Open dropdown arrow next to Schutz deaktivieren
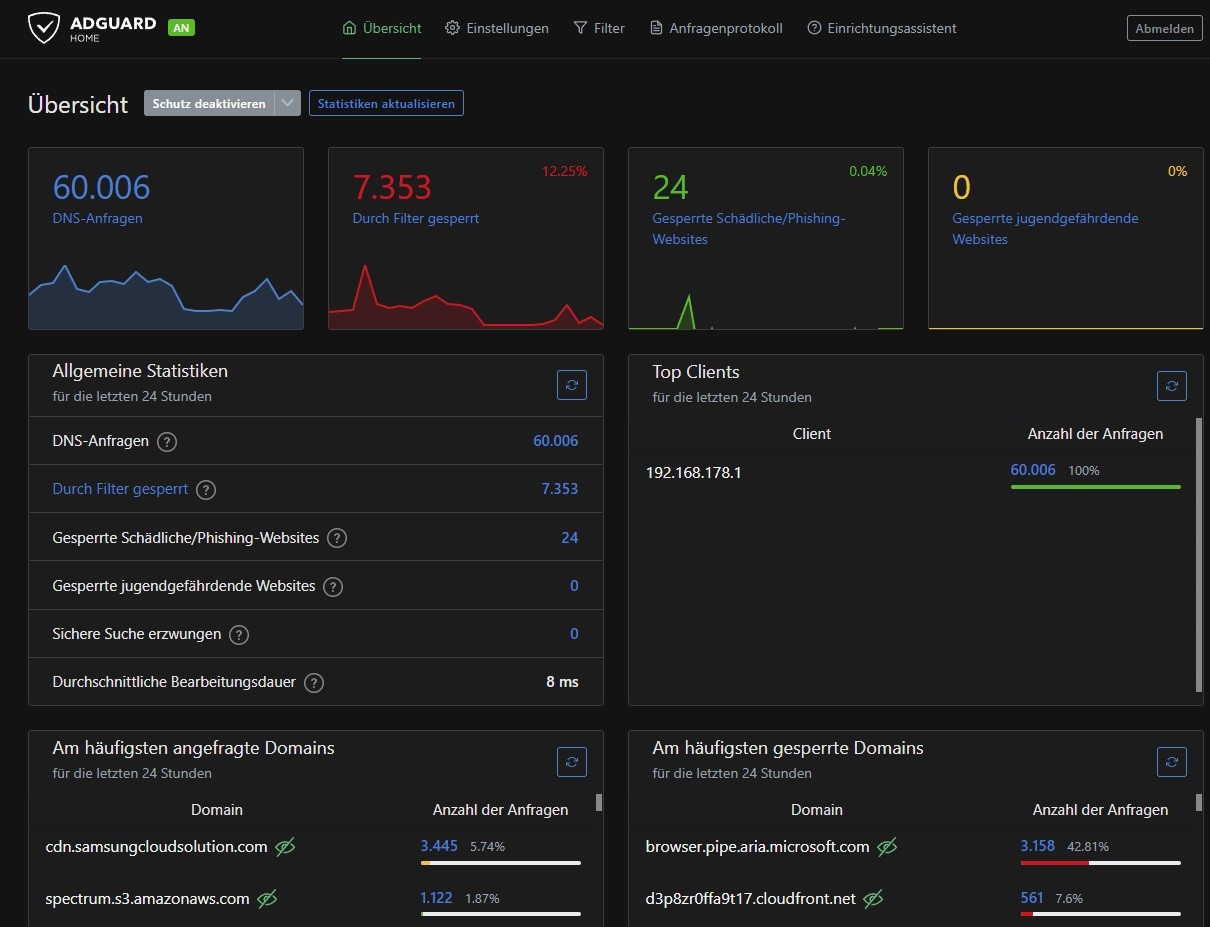This screenshot has width=1210, height=927. click(288, 103)
